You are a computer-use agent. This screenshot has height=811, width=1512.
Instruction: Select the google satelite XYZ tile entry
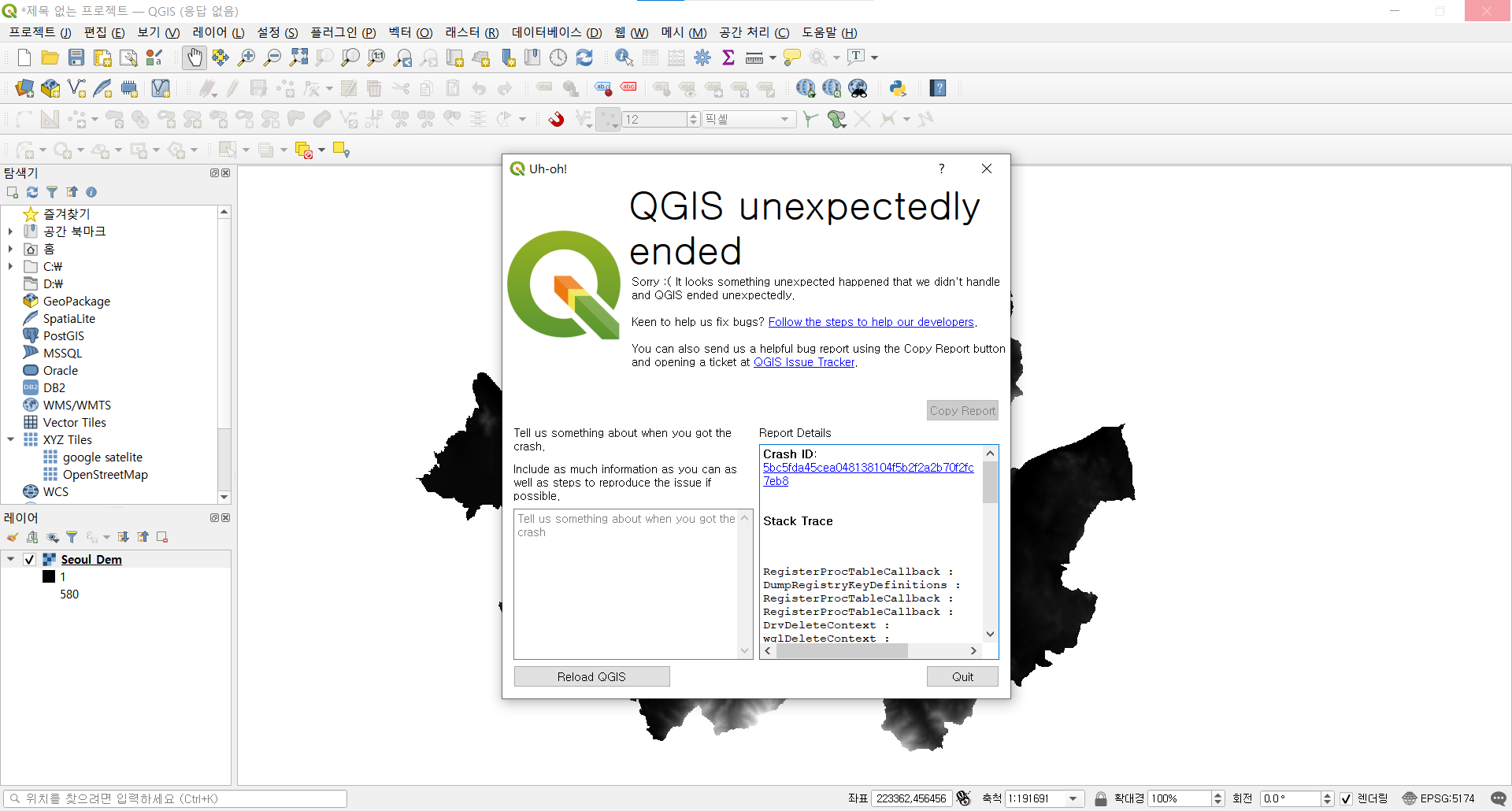(x=102, y=457)
